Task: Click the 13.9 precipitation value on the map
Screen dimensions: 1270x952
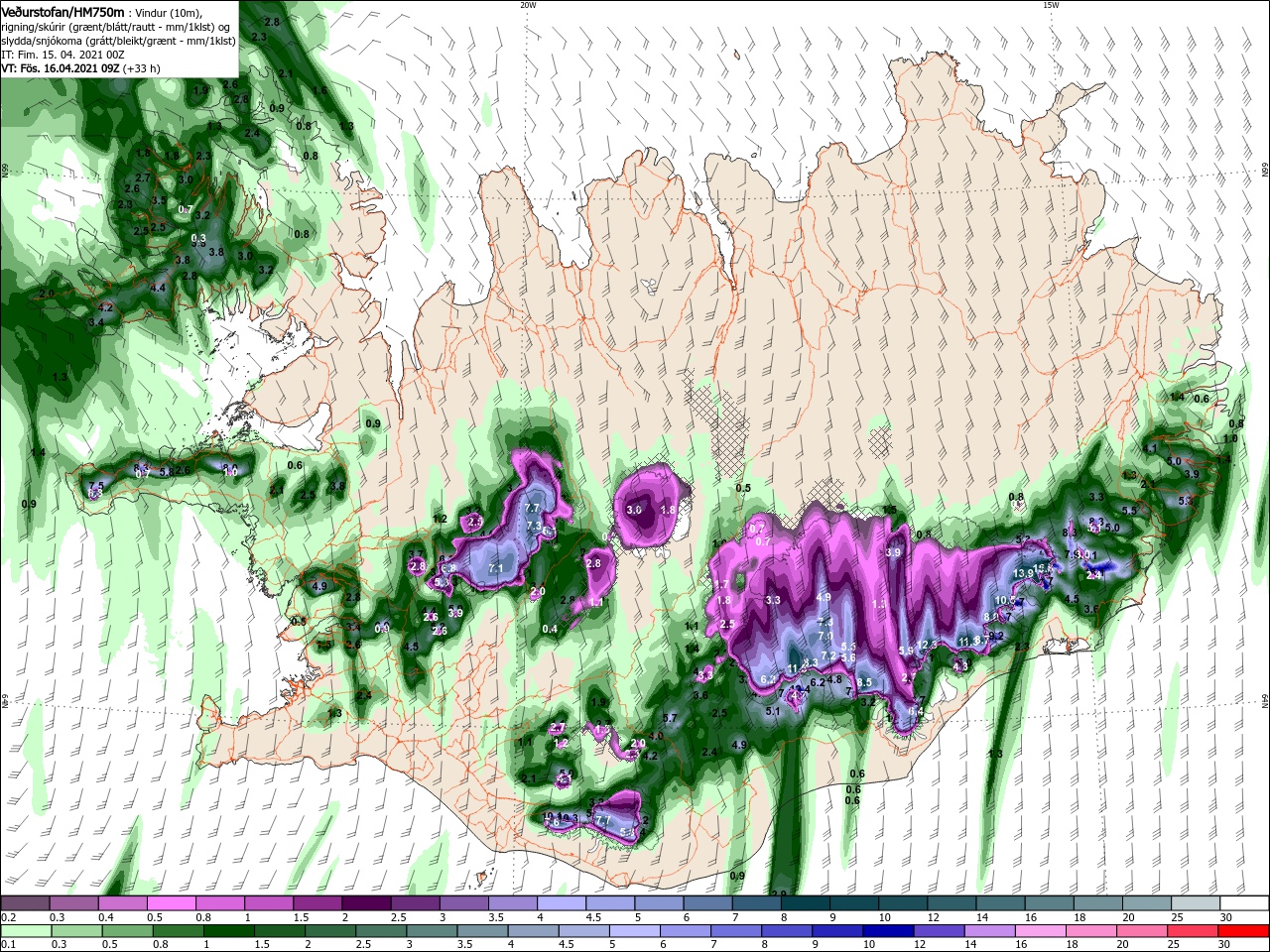Action: click(x=1023, y=573)
